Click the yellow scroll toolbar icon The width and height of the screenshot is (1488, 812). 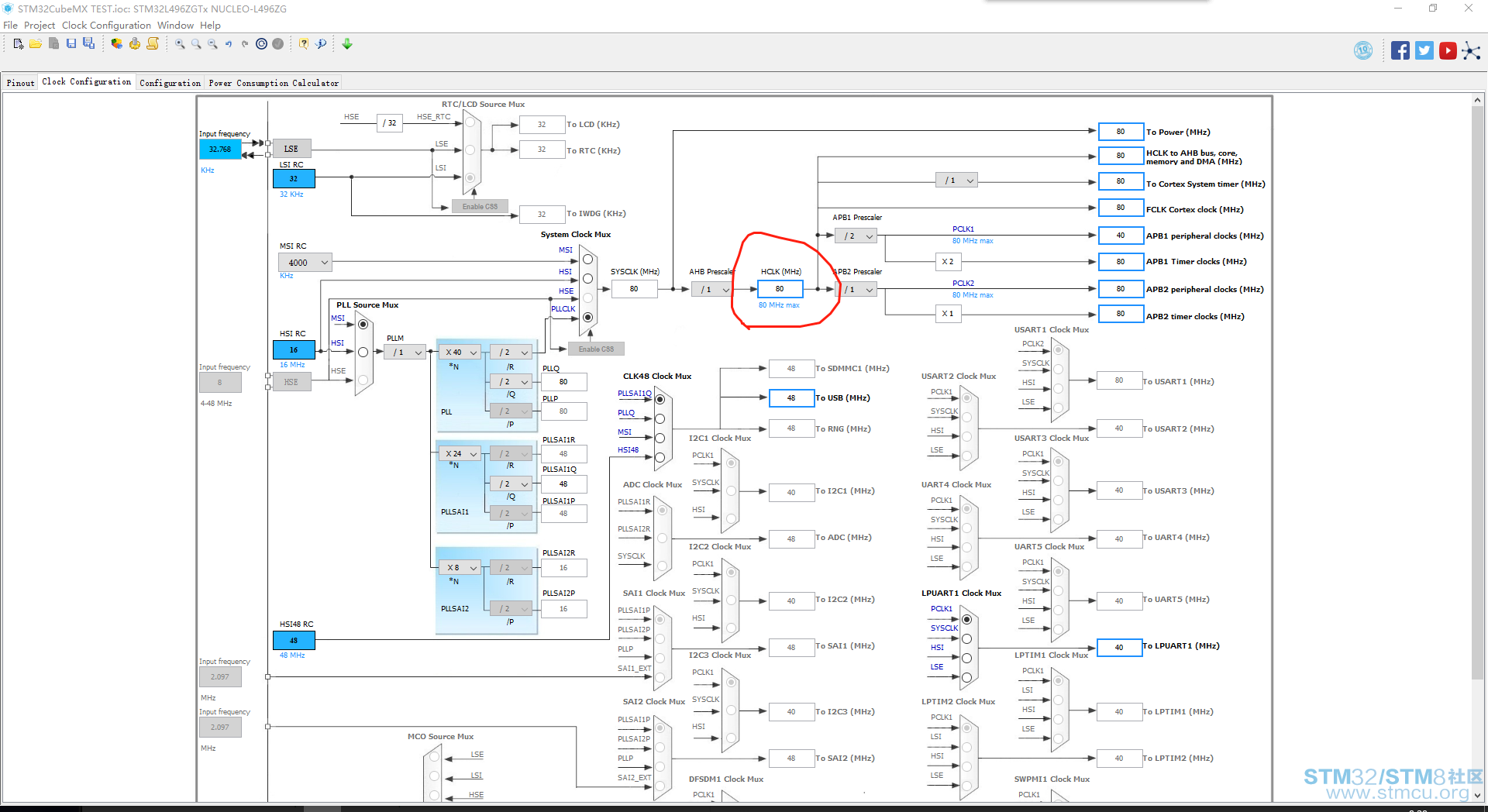pos(153,44)
